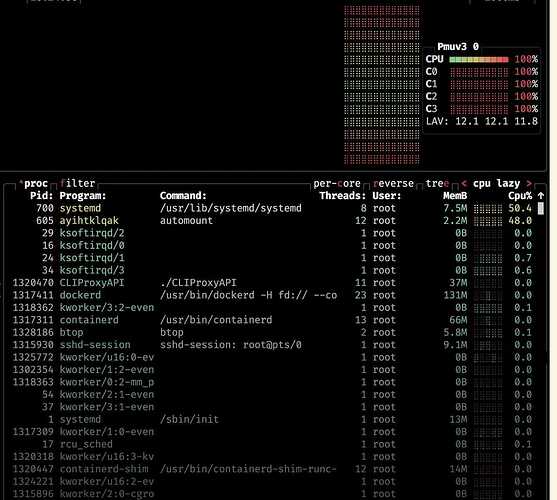This screenshot has height=500, width=557.
Task: Click the total CPU usage meter bar
Action: pos(479,59)
